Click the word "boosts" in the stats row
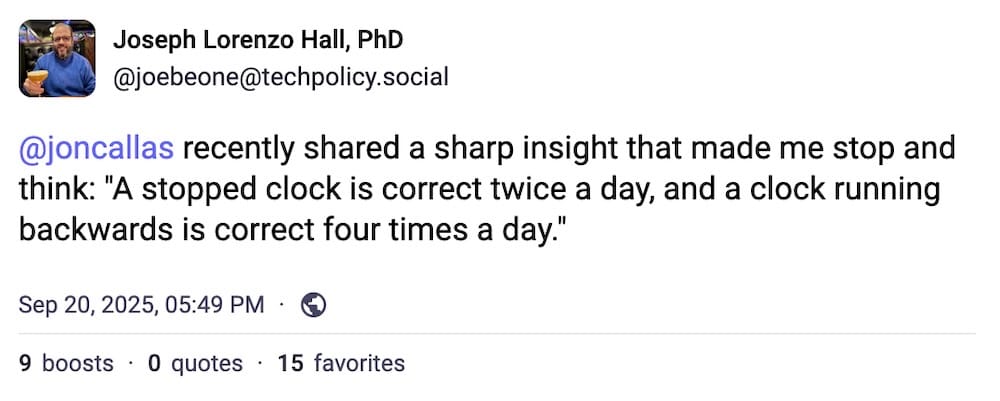 click(x=77, y=363)
